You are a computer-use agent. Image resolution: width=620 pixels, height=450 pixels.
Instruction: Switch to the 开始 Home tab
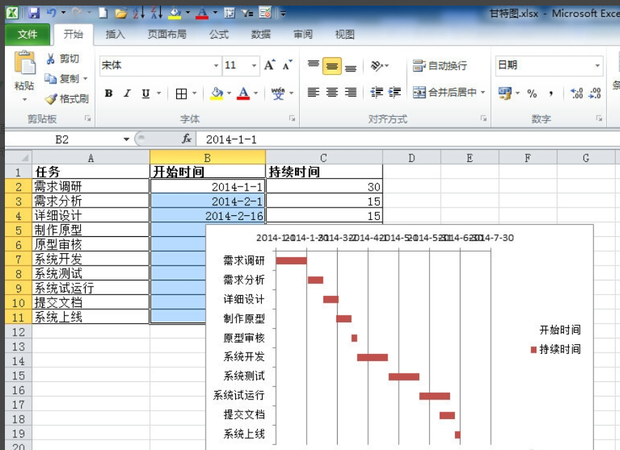(x=74, y=34)
